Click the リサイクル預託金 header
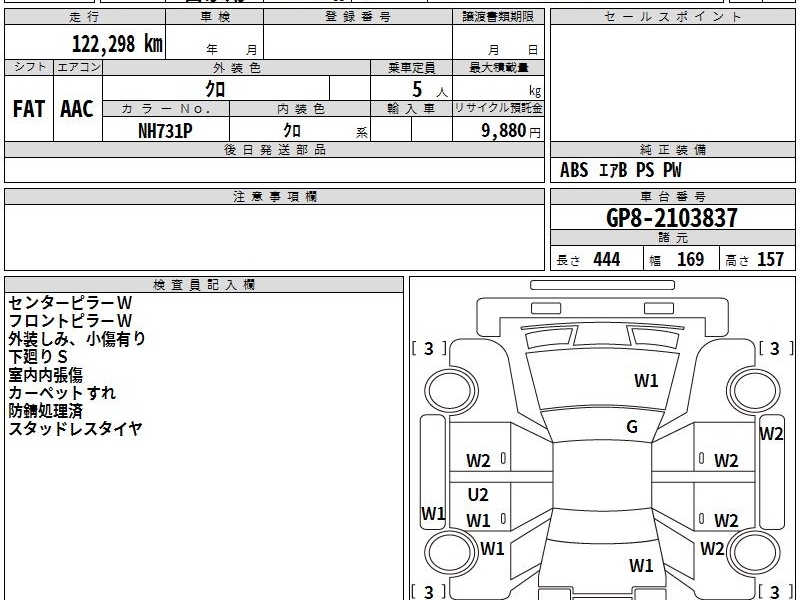Screen dimensions: 800x600 click(498, 108)
